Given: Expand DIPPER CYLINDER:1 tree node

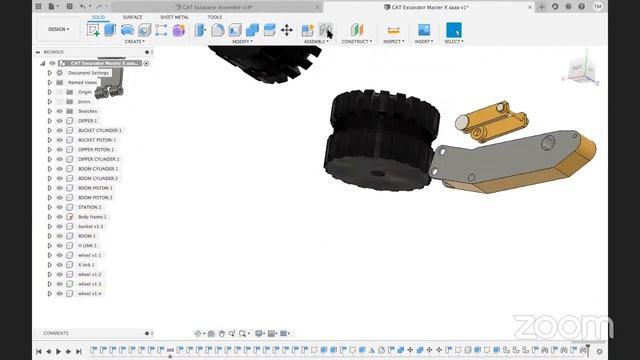Looking at the screenshot, I should tap(50, 159).
